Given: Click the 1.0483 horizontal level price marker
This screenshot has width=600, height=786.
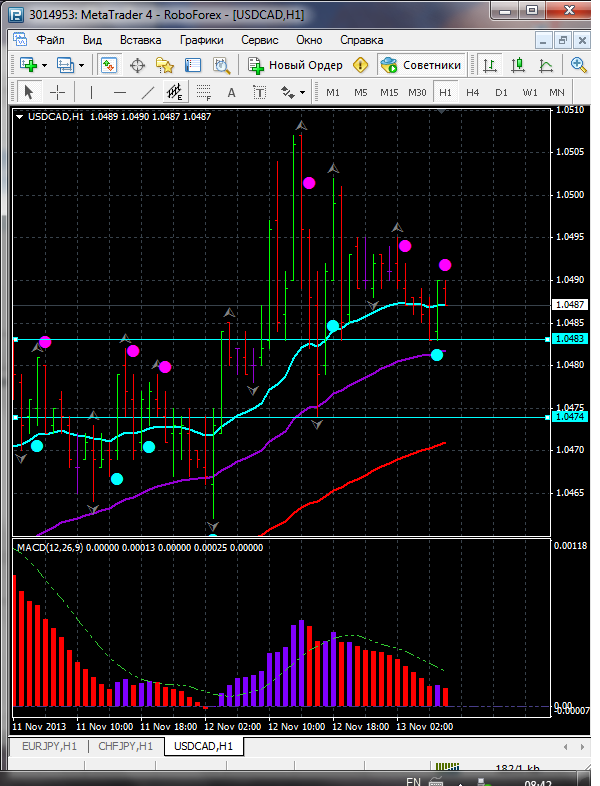Looking at the screenshot, I should point(572,339).
